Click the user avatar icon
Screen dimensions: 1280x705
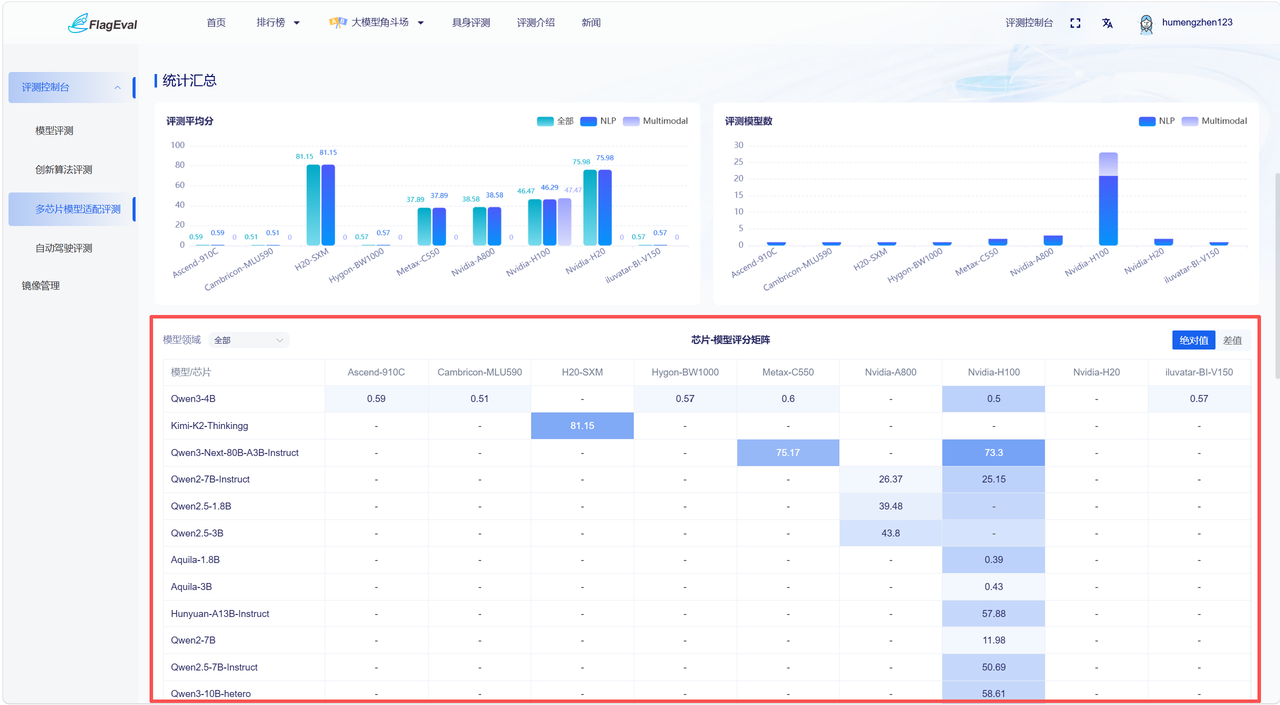(x=1146, y=24)
